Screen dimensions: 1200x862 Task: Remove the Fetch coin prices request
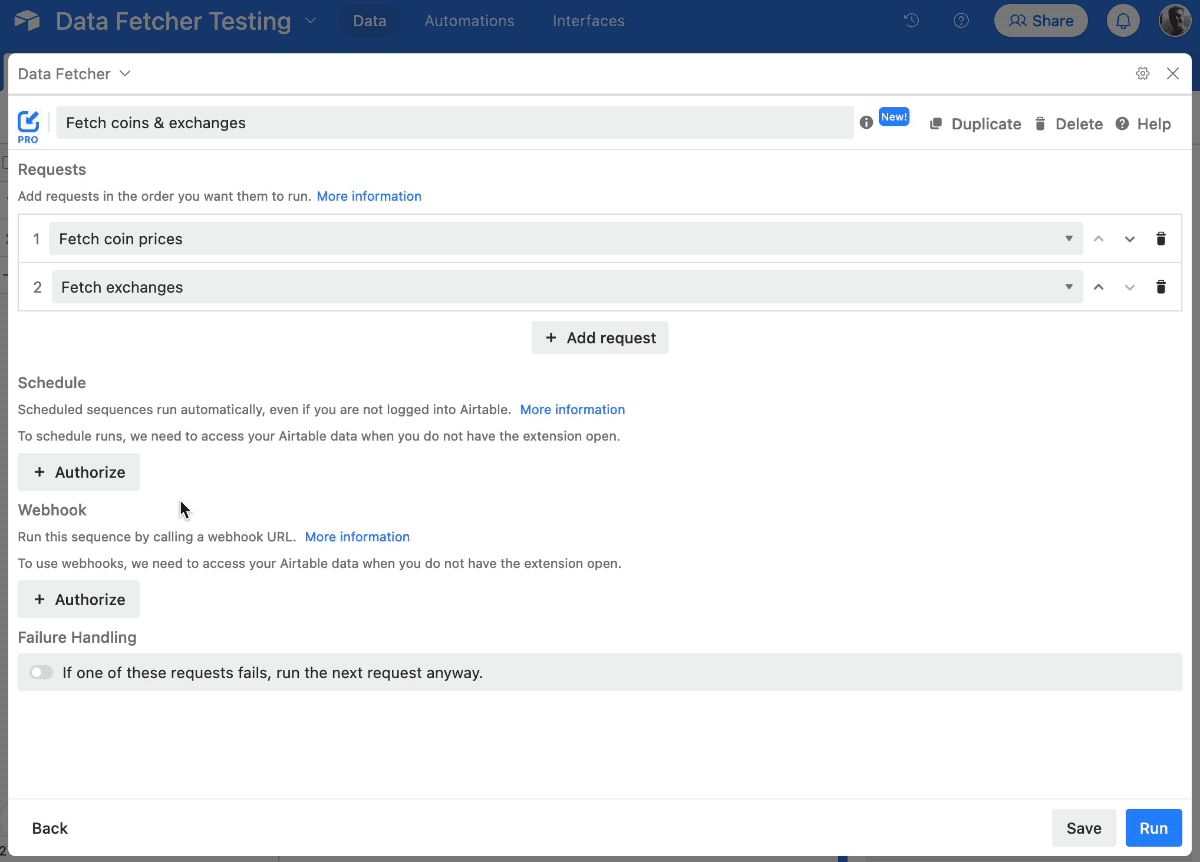(1161, 239)
